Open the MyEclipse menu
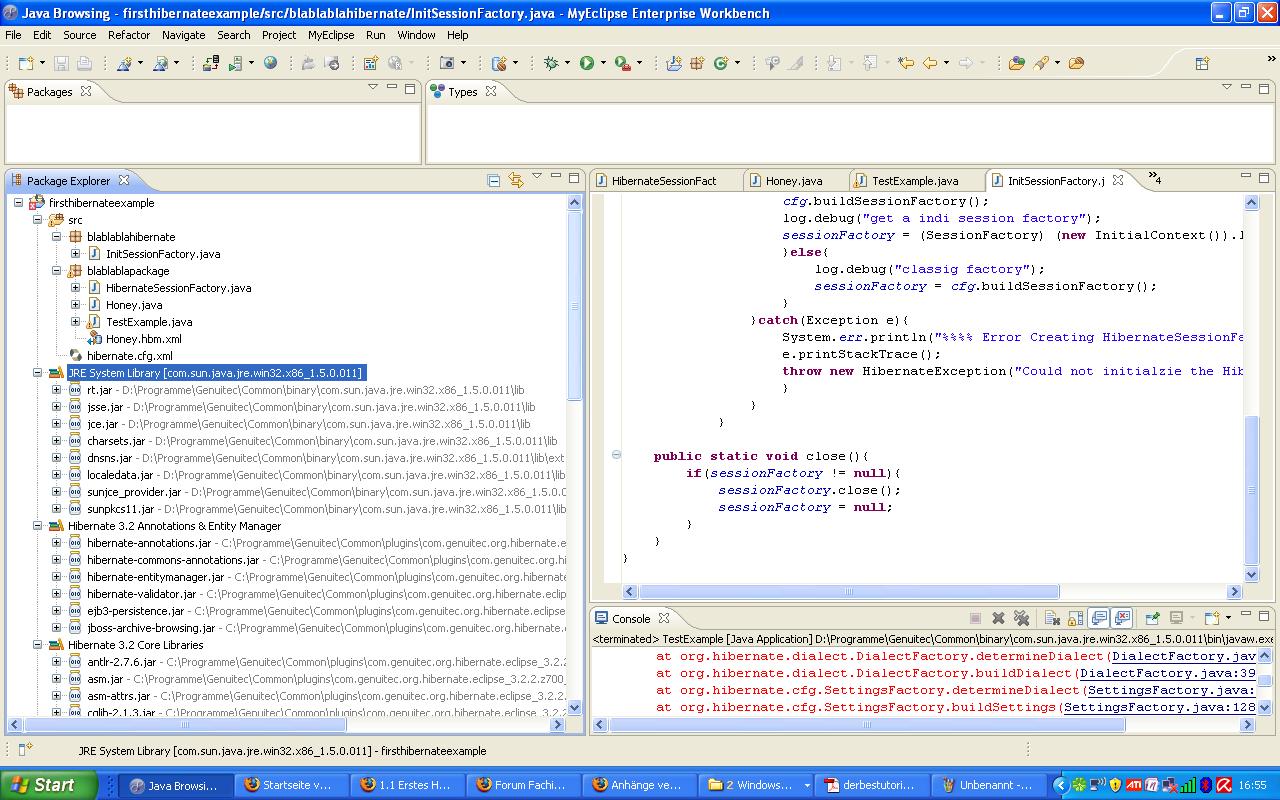1280x800 pixels. pos(331,35)
